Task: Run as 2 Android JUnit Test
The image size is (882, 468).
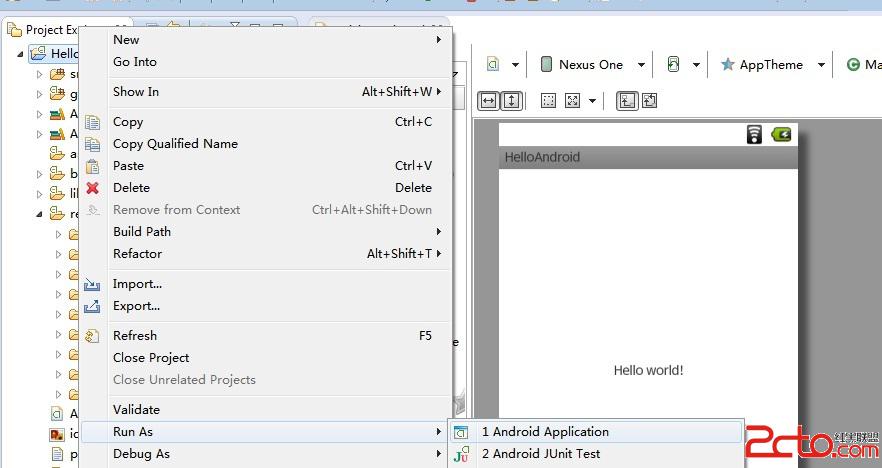Action: [596, 454]
